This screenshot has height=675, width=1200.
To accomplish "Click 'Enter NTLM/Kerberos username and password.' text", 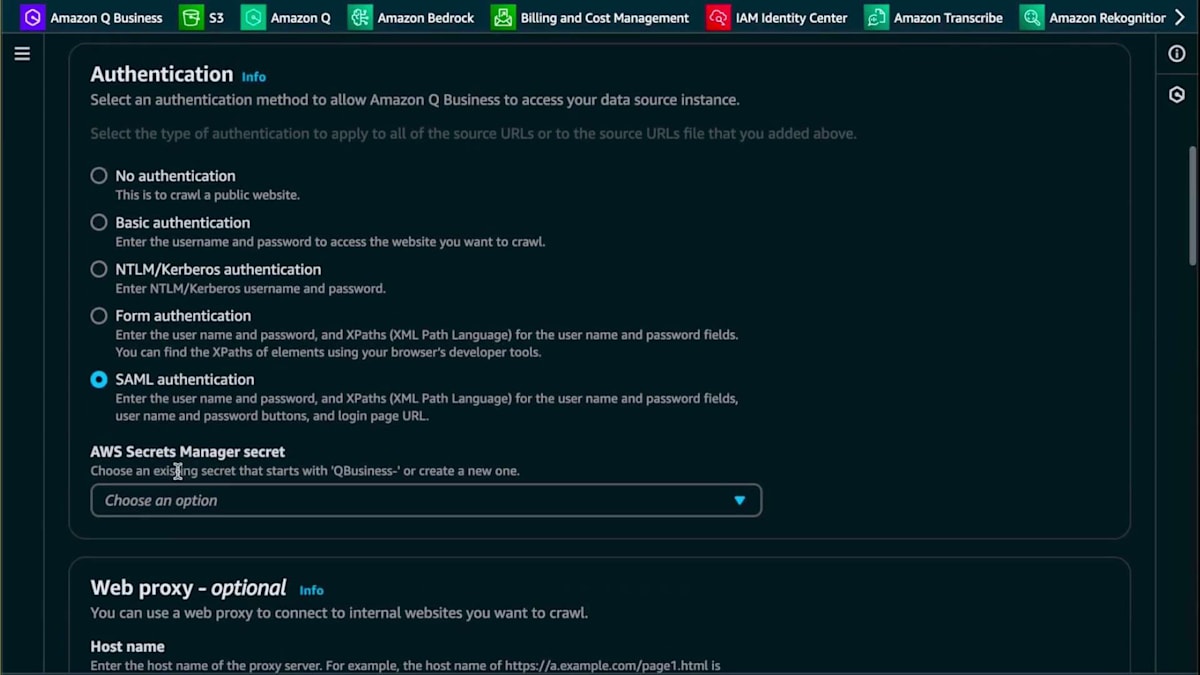I will click(x=250, y=289).
